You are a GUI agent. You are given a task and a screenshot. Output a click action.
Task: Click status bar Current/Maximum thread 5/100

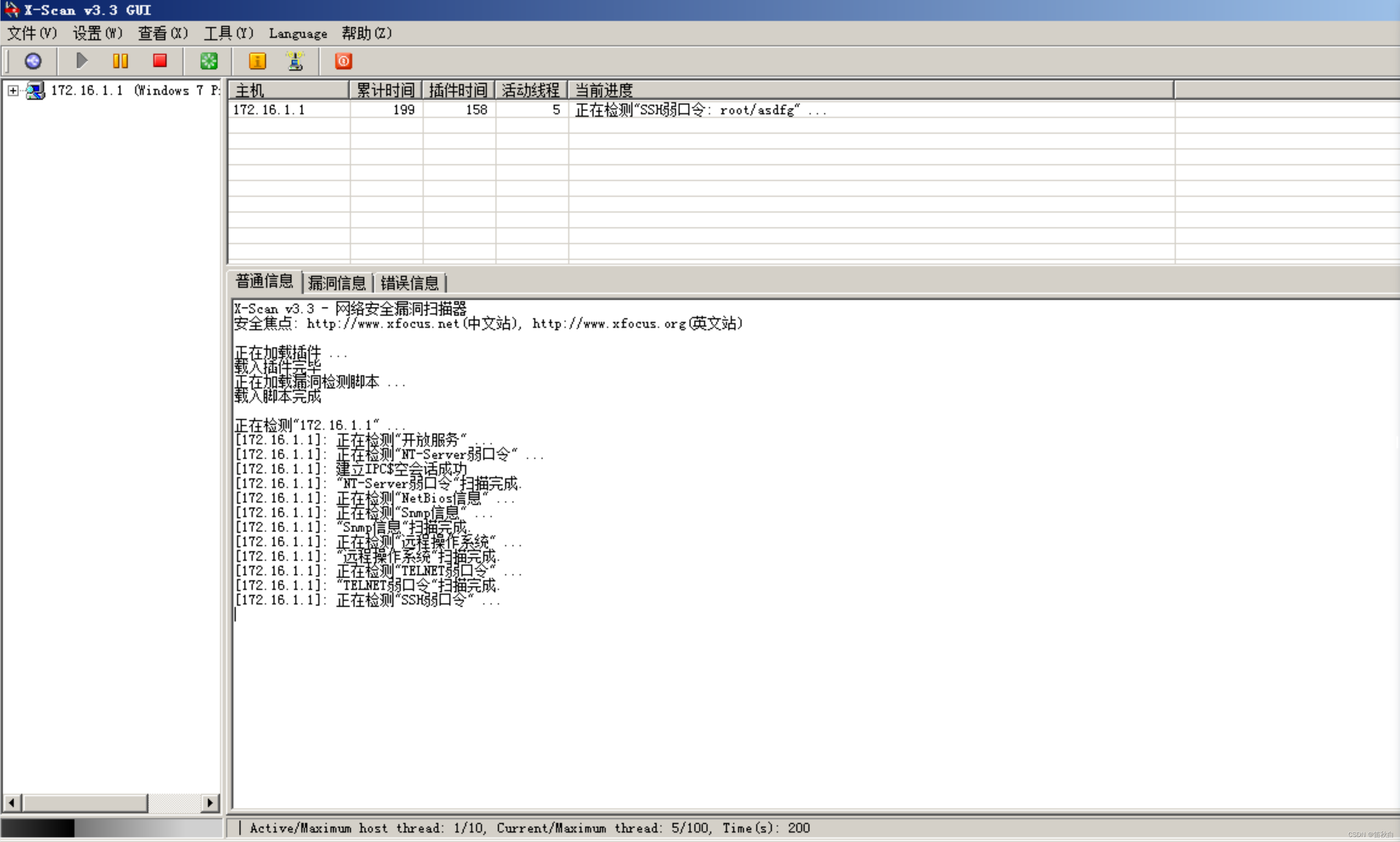(604, 828)
